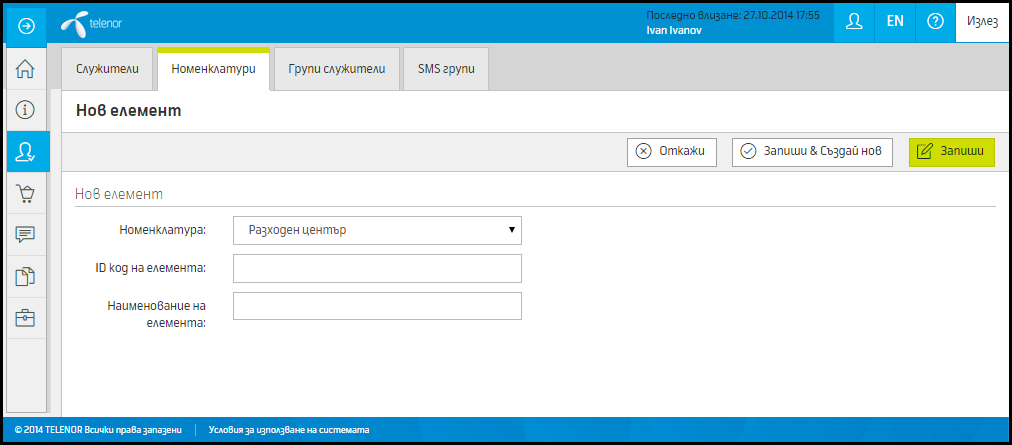1012x445 pixels.
Task: Switch to the Служители tab
Action: (107, 68)
